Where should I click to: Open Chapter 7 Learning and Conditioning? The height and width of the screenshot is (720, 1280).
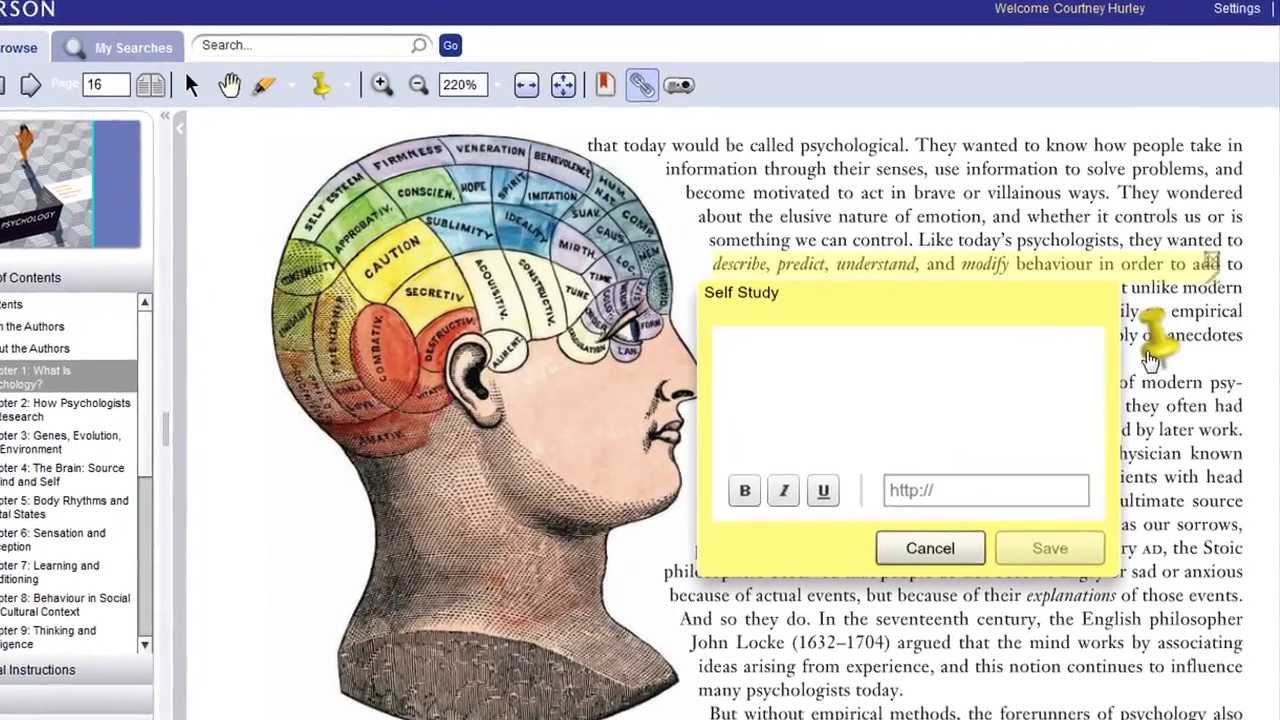point(50,572)
